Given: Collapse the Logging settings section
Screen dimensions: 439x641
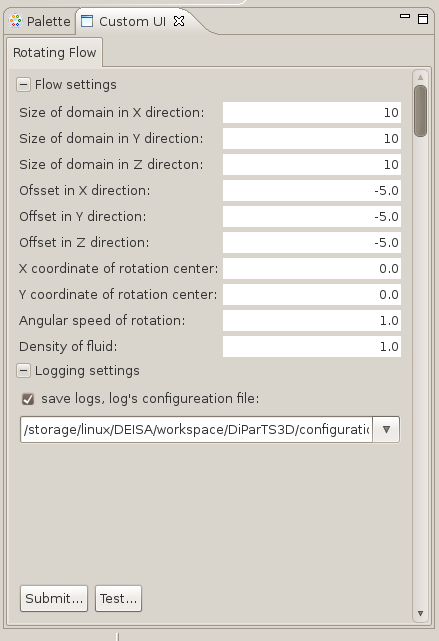Looking at the screenshot, I should tap(23, 371).
